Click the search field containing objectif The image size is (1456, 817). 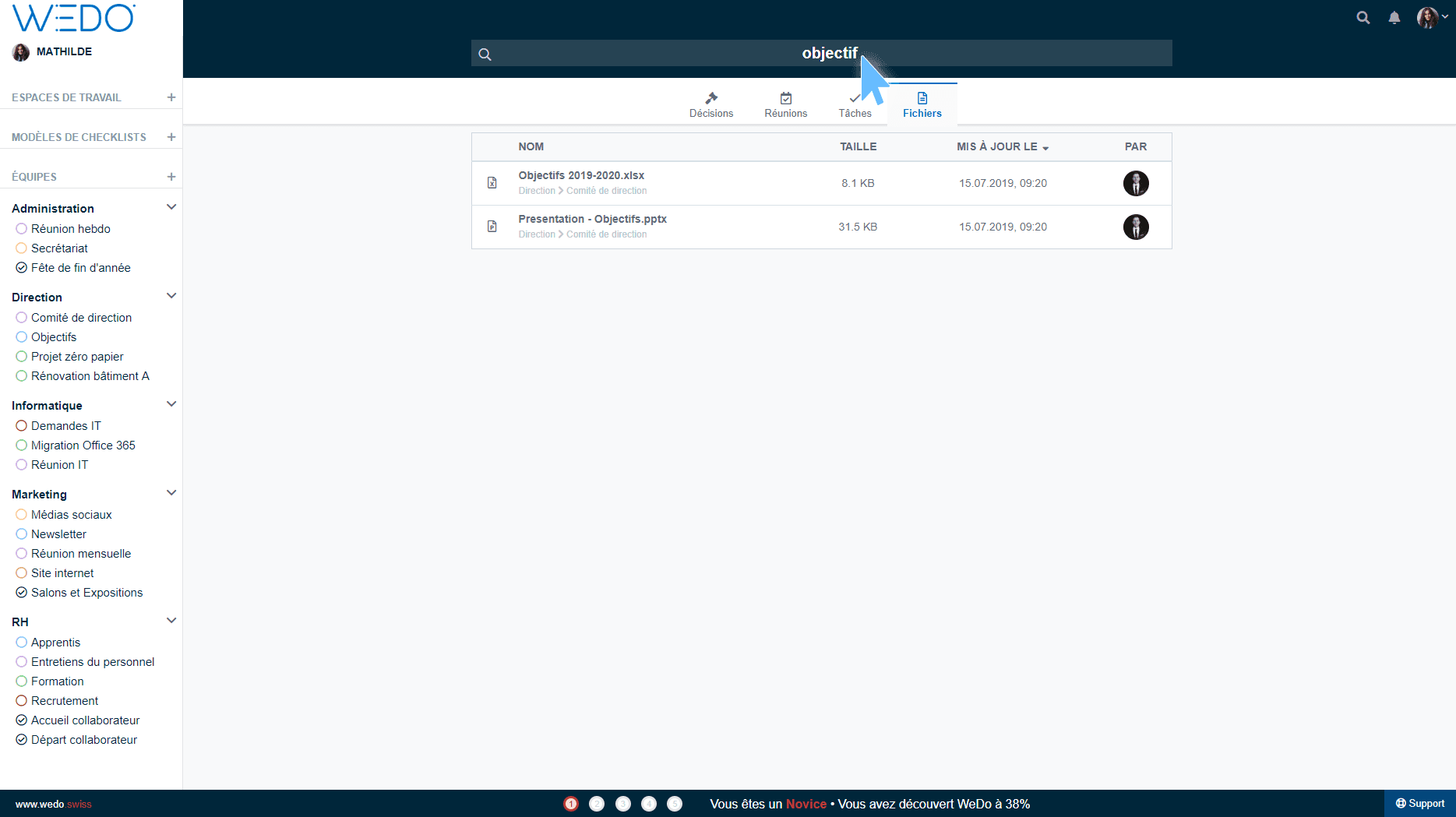[821, 53]
